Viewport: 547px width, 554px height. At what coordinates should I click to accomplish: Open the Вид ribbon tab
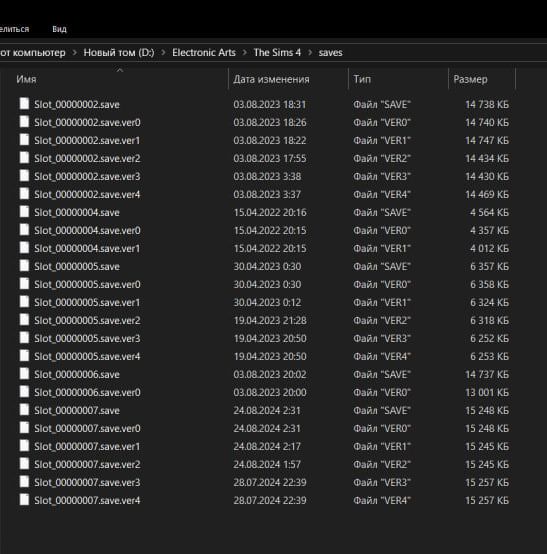59,29
